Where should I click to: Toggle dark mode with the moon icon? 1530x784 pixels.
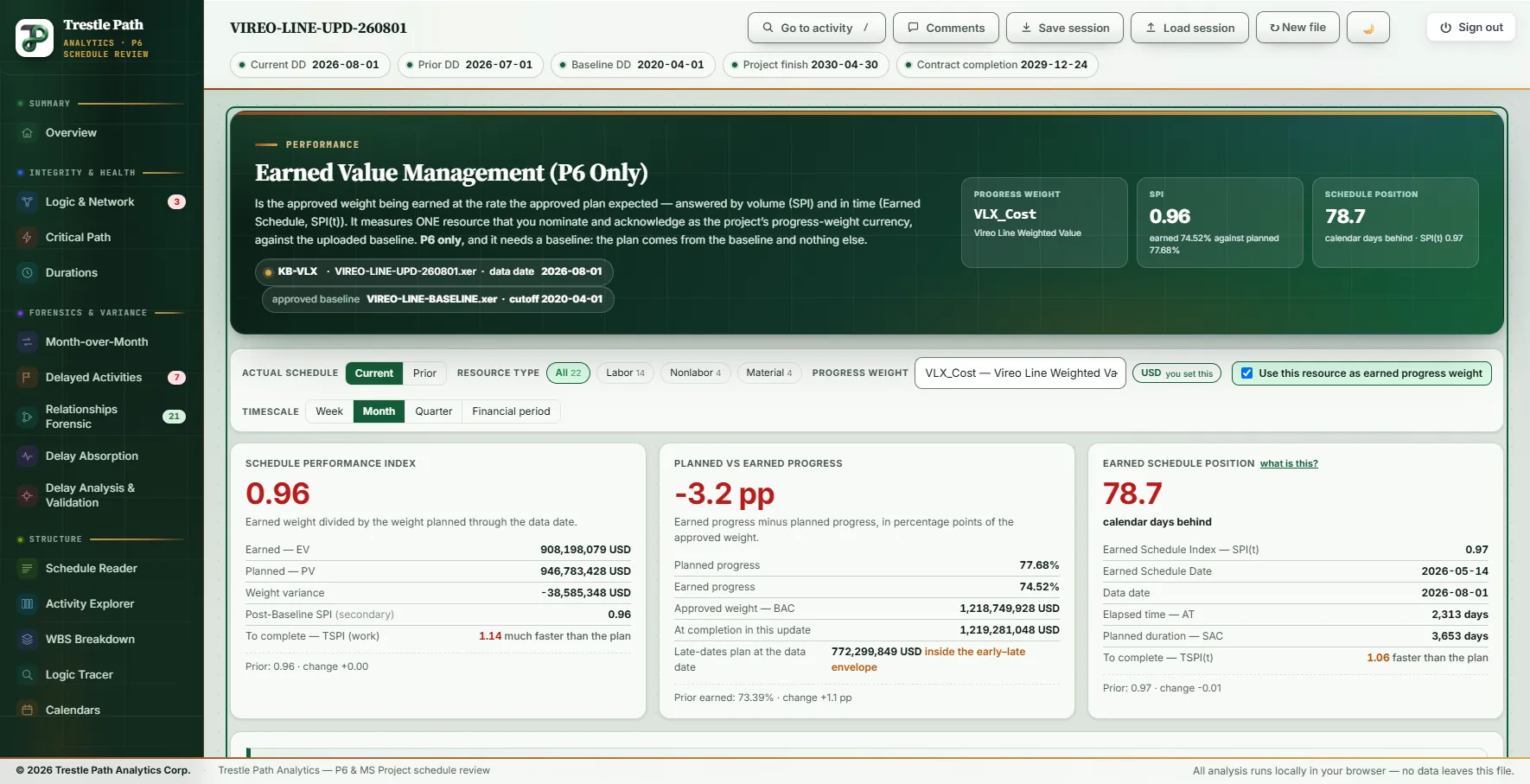pos(1368,28)
